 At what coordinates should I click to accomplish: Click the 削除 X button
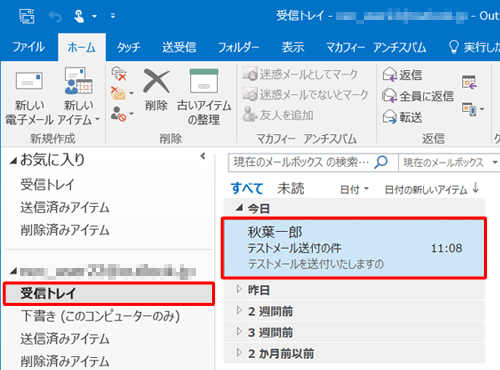point(156,90)
